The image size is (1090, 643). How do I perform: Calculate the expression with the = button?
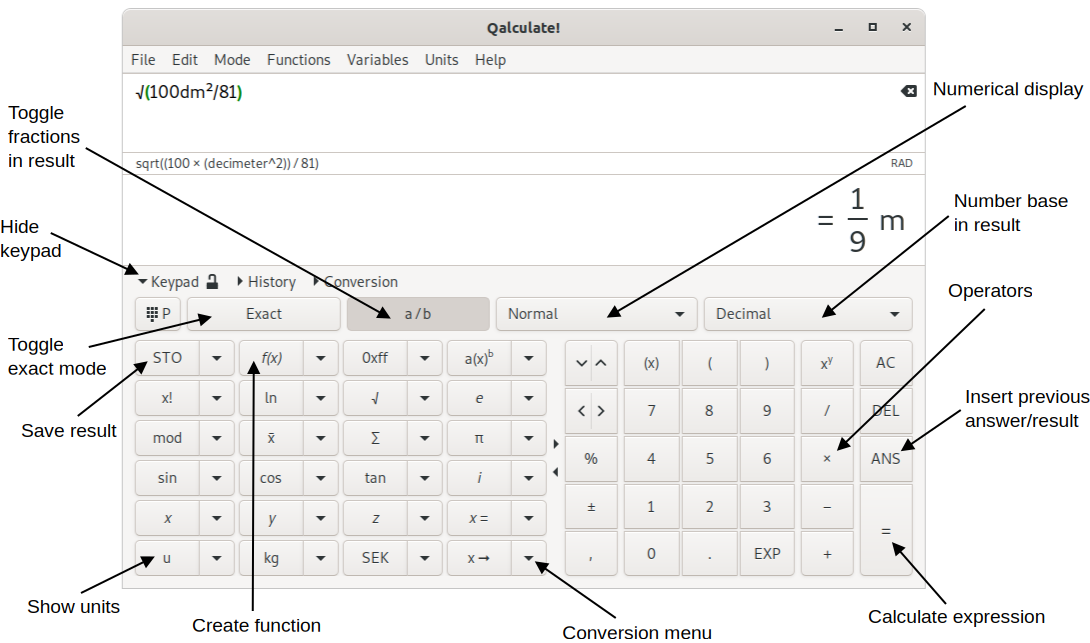pyautogui.click(x=885, y=529)
